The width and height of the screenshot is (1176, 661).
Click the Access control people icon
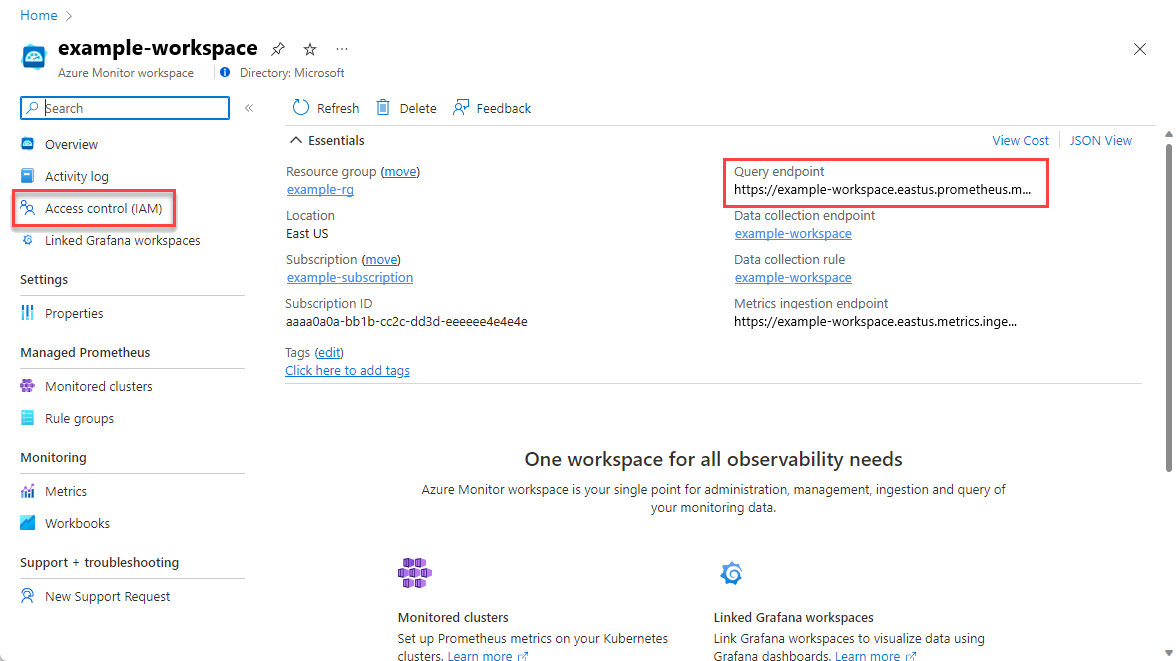click(x=28, y=208)
